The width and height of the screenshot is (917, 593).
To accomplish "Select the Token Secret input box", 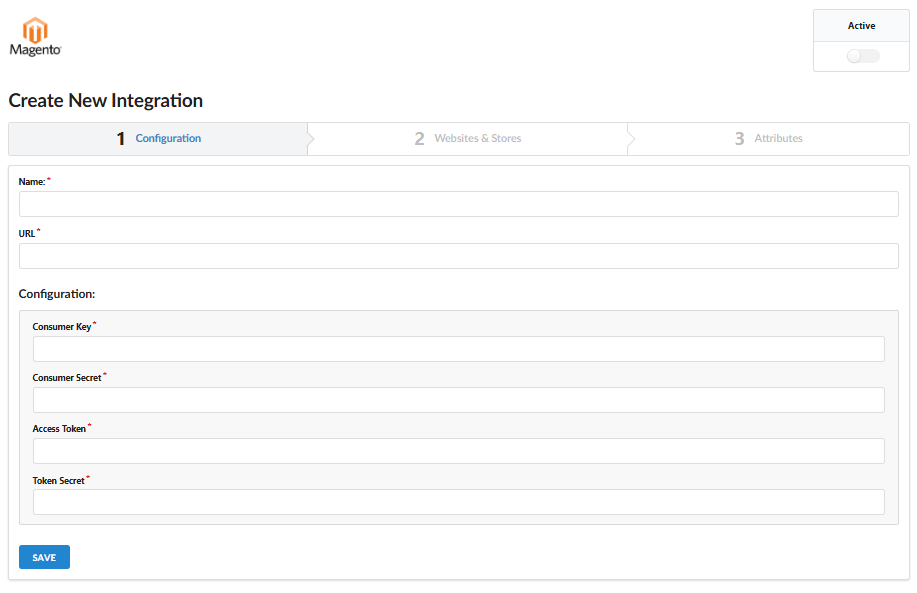I will click(x=458, y=502).
